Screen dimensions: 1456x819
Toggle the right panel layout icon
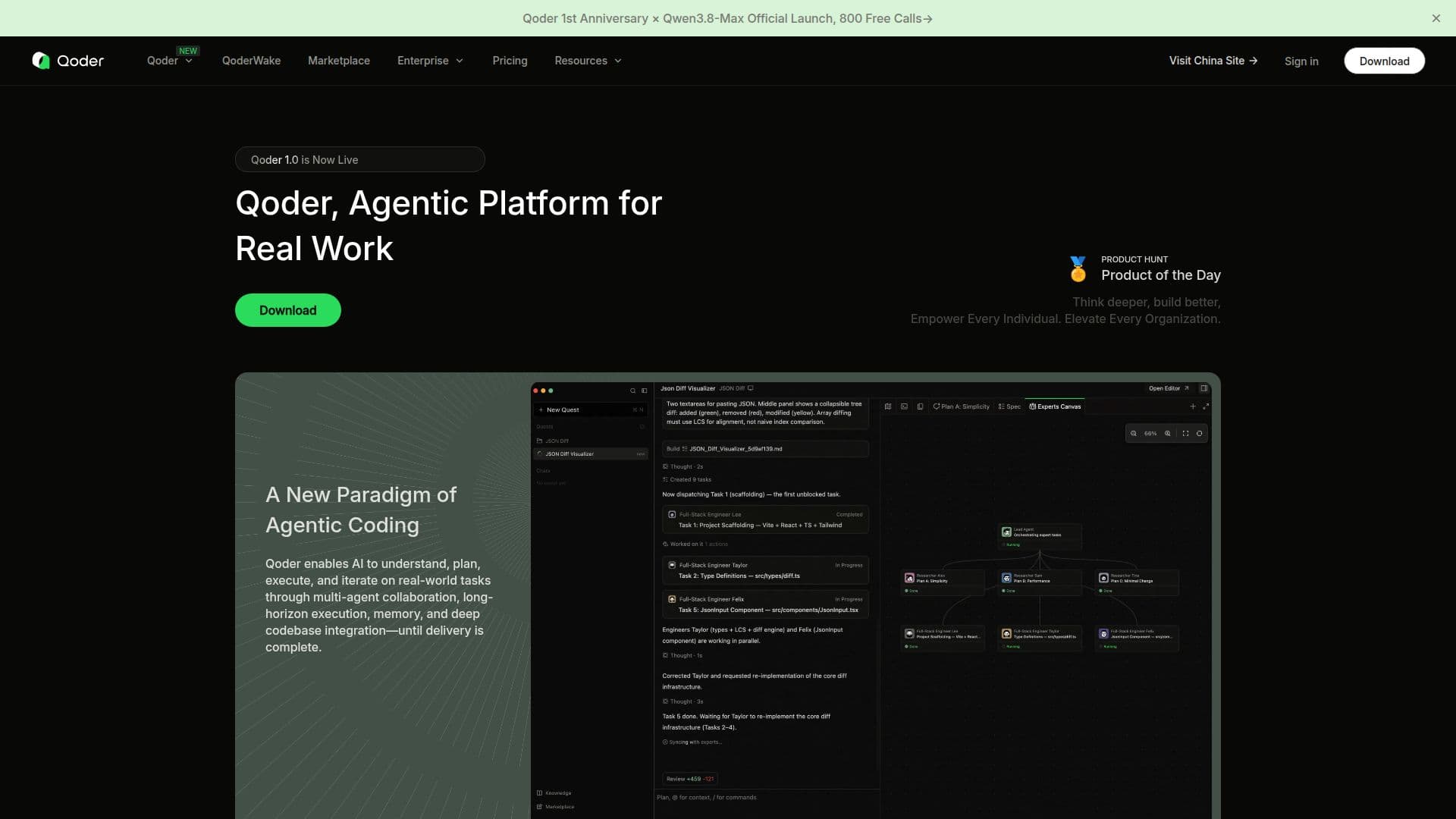click(1203, 388)
